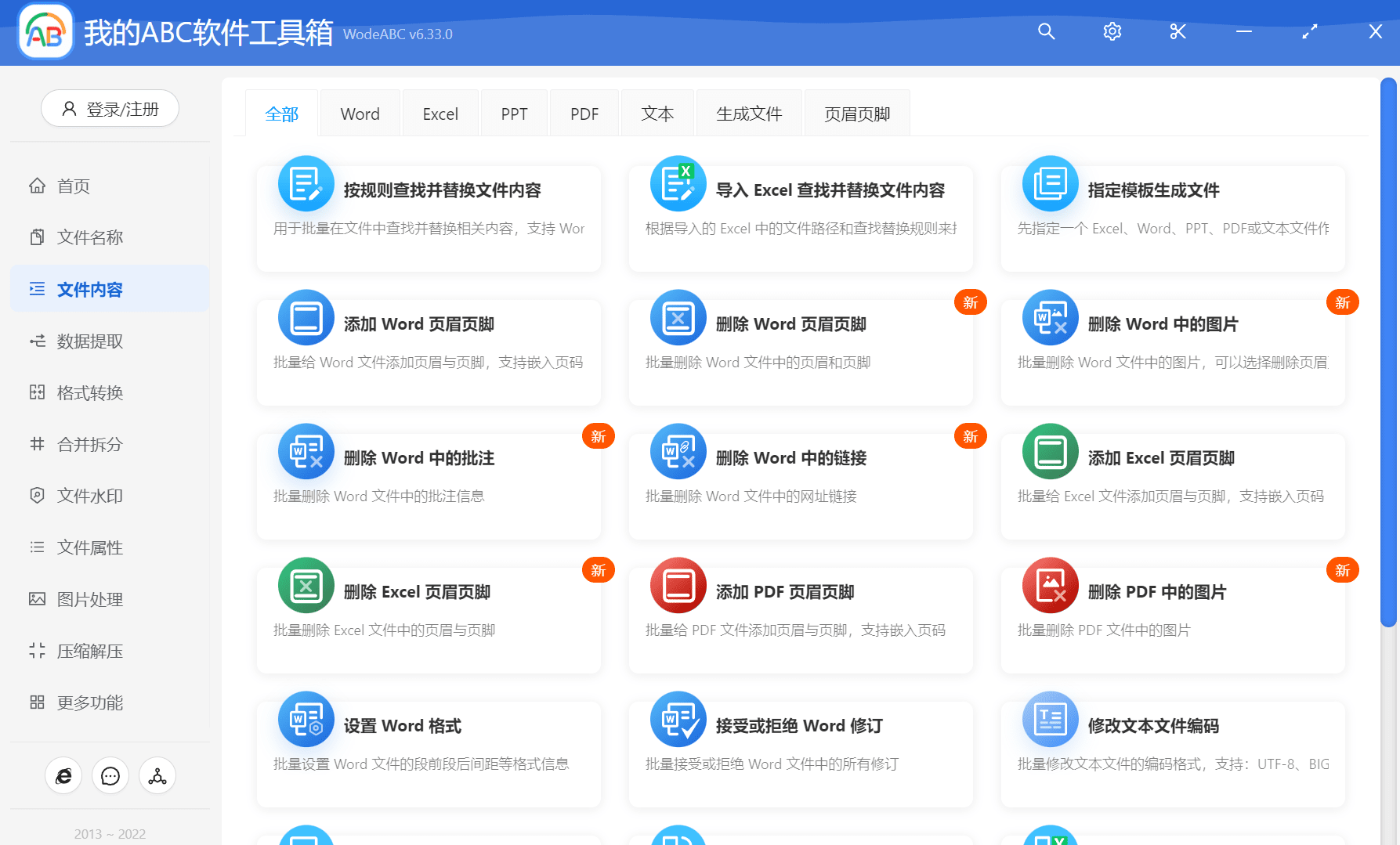The image size is (1400, 845).
Task: Click the red 添加 PDF 页眉页脚 icon
Action: point(678,586)
